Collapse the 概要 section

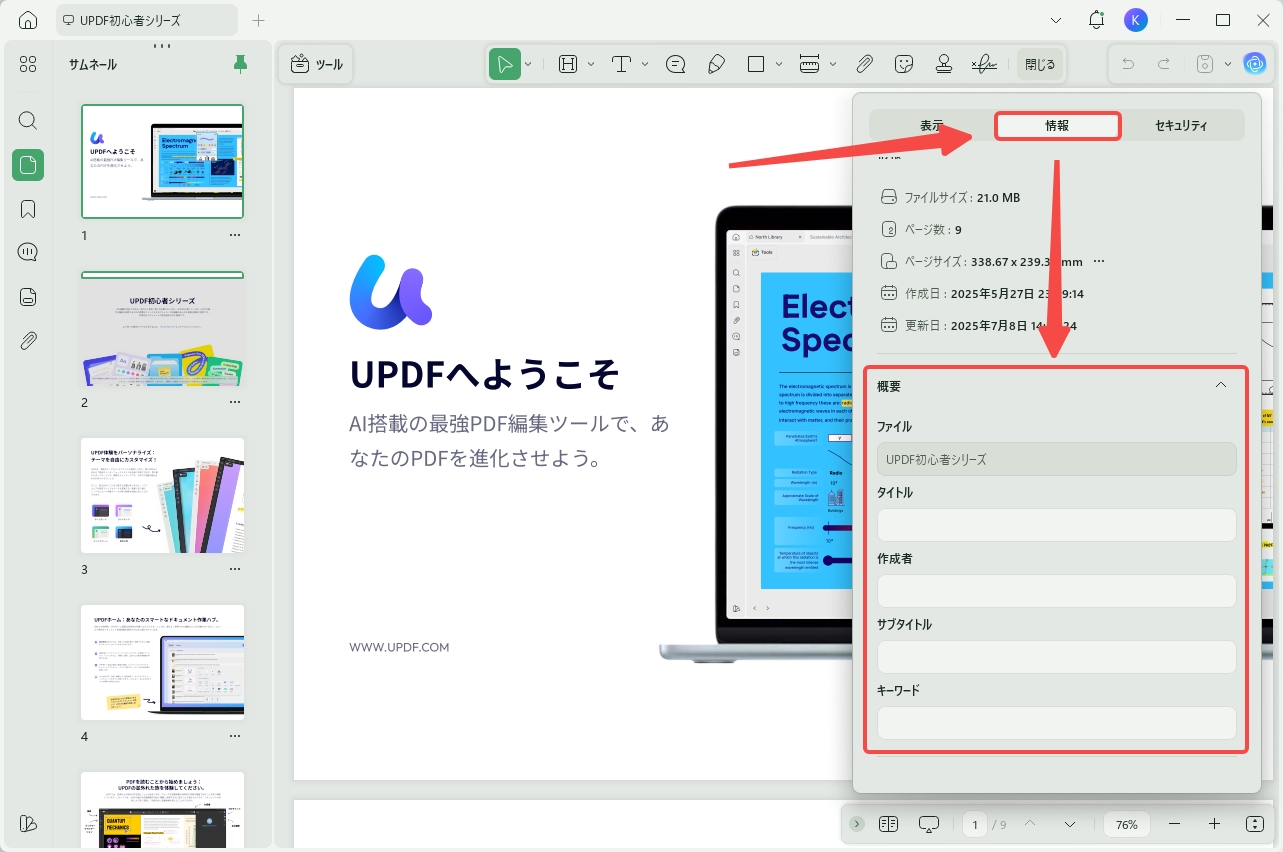[1220, 385]
